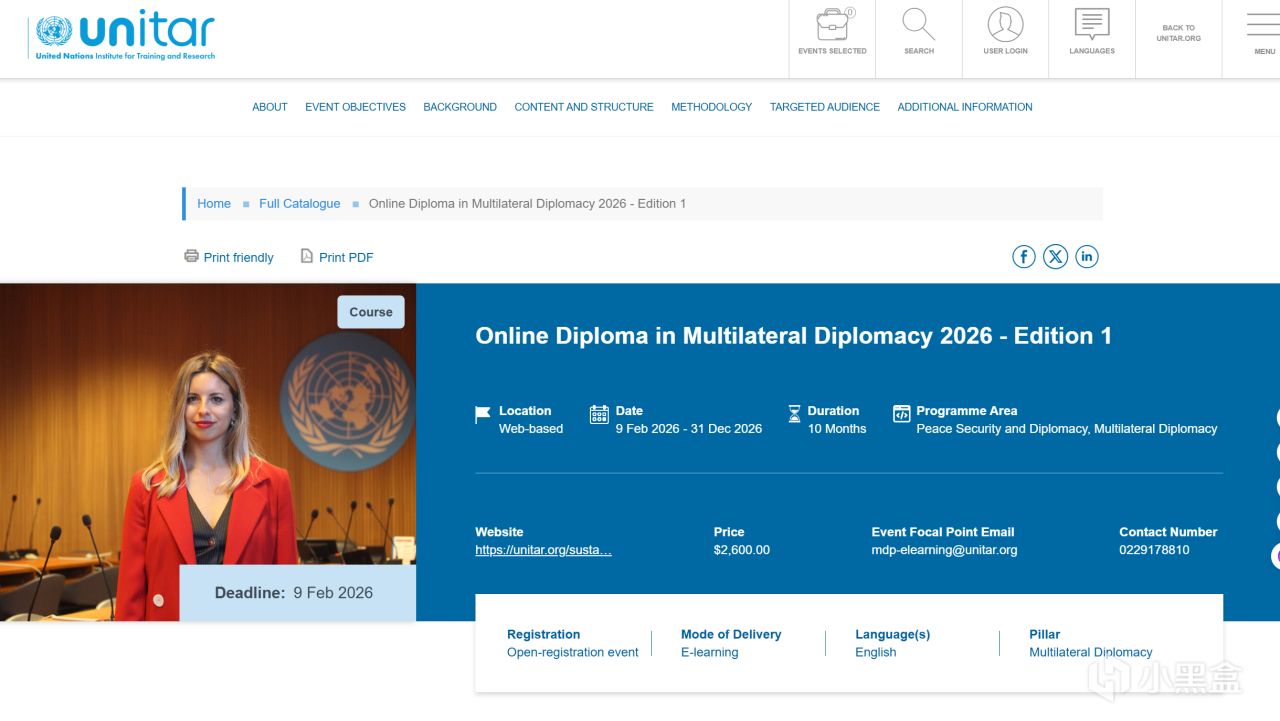Screen dimensions: 1280x721
Task: Share the course on LinkedIn
Action: (x=1087, y=257)
